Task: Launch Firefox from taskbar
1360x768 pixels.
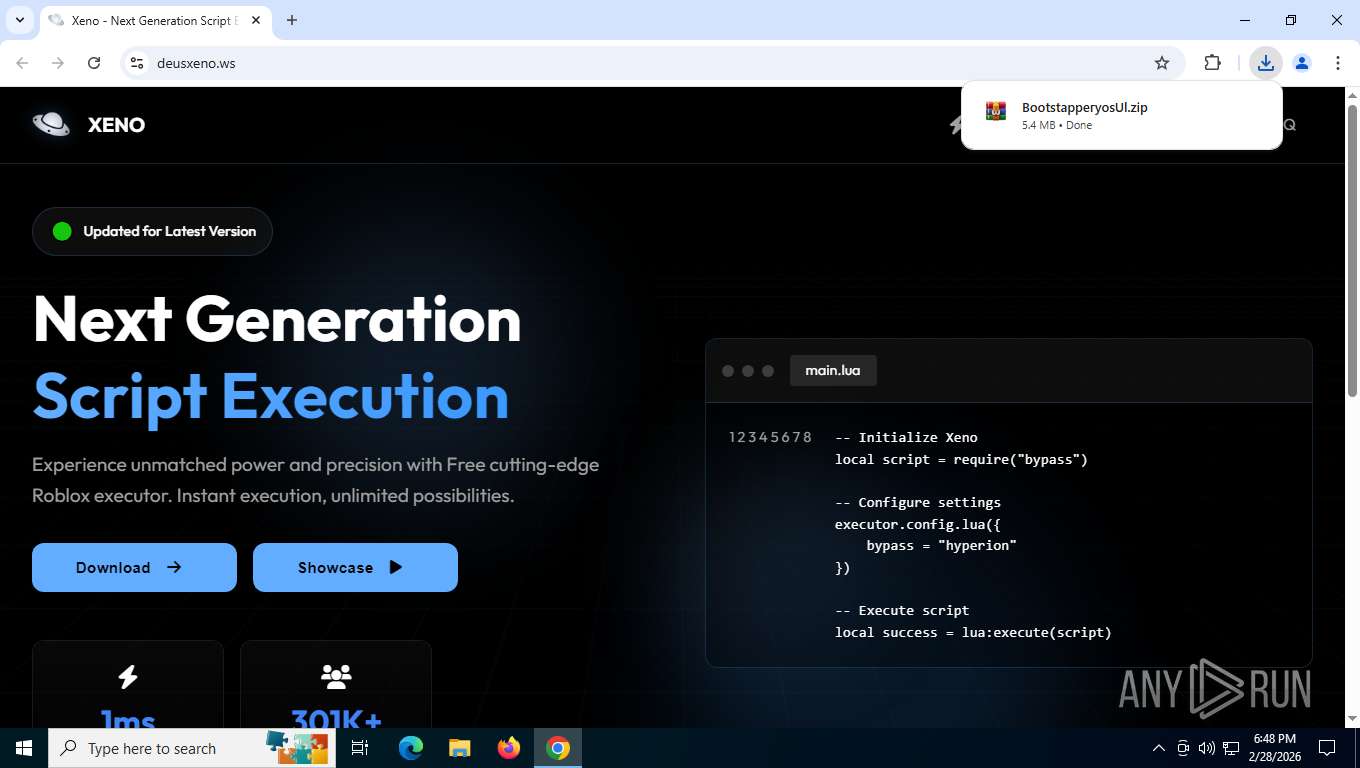Action: click(x=509, y=748)
